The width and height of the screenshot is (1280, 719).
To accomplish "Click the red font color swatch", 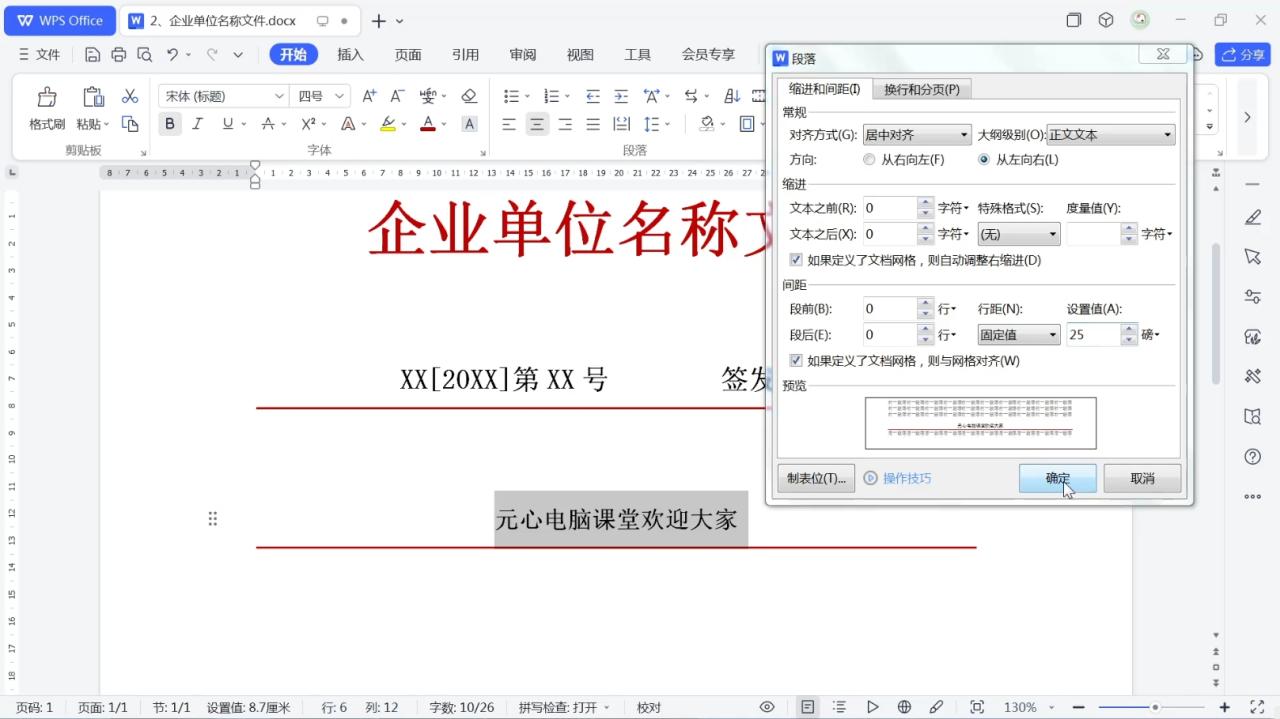I will click(428, 124).
